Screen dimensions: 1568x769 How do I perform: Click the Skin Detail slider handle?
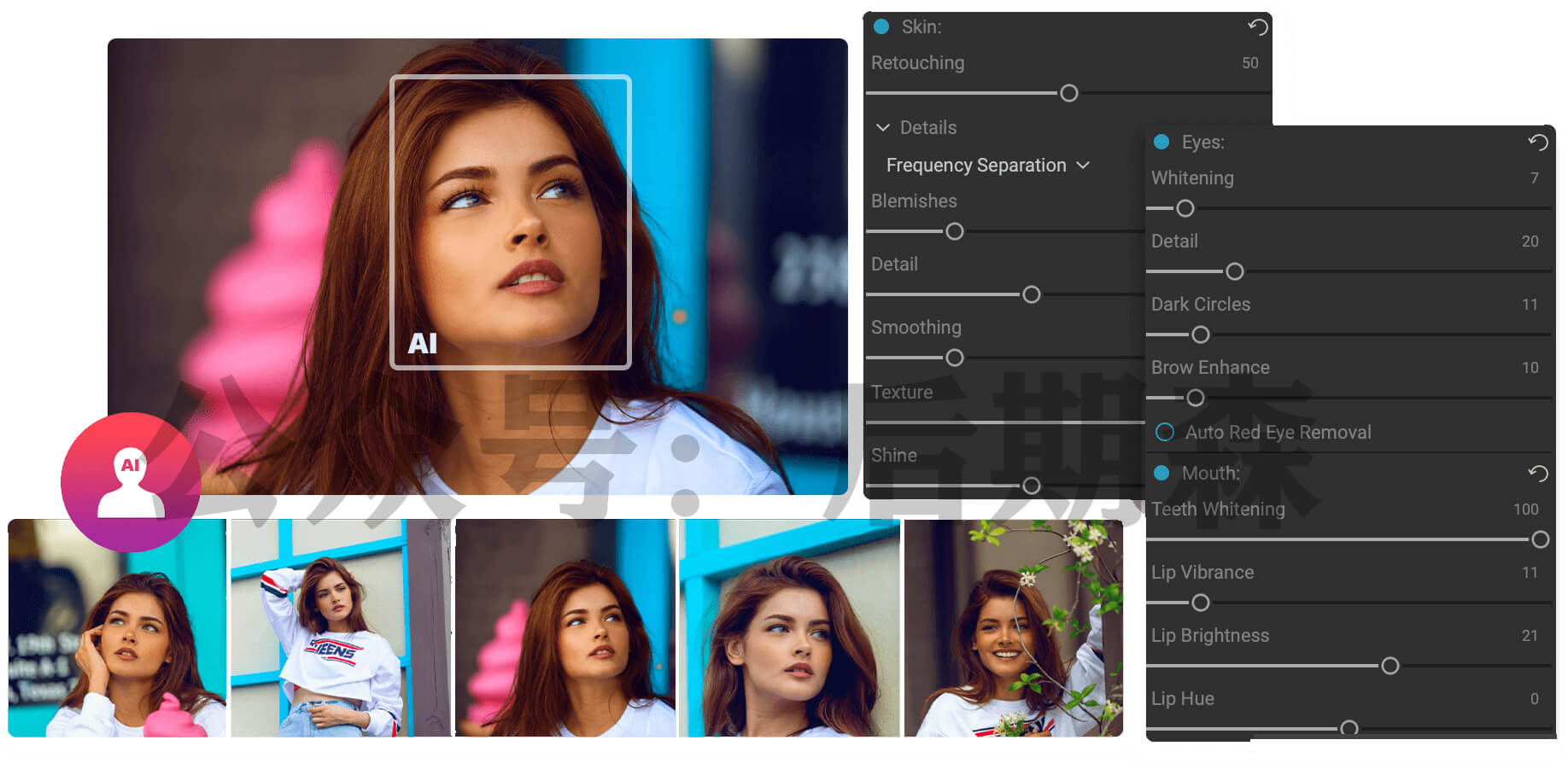[1032, 294]
